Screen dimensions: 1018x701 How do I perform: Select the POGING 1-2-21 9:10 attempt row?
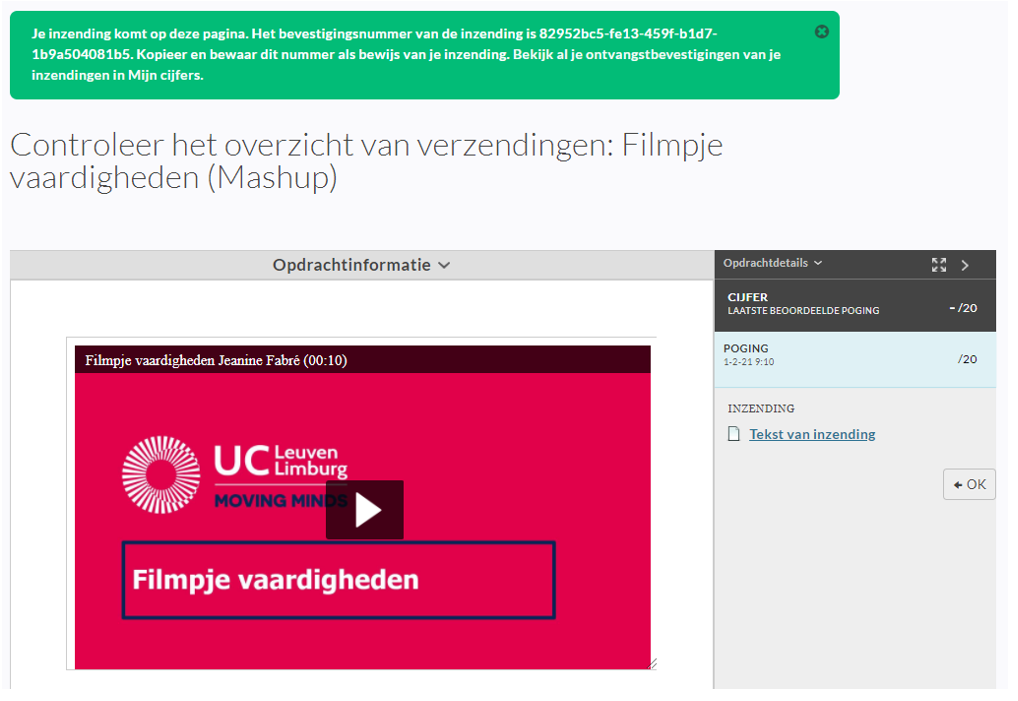pyautogui.click(x=855, y=360)
